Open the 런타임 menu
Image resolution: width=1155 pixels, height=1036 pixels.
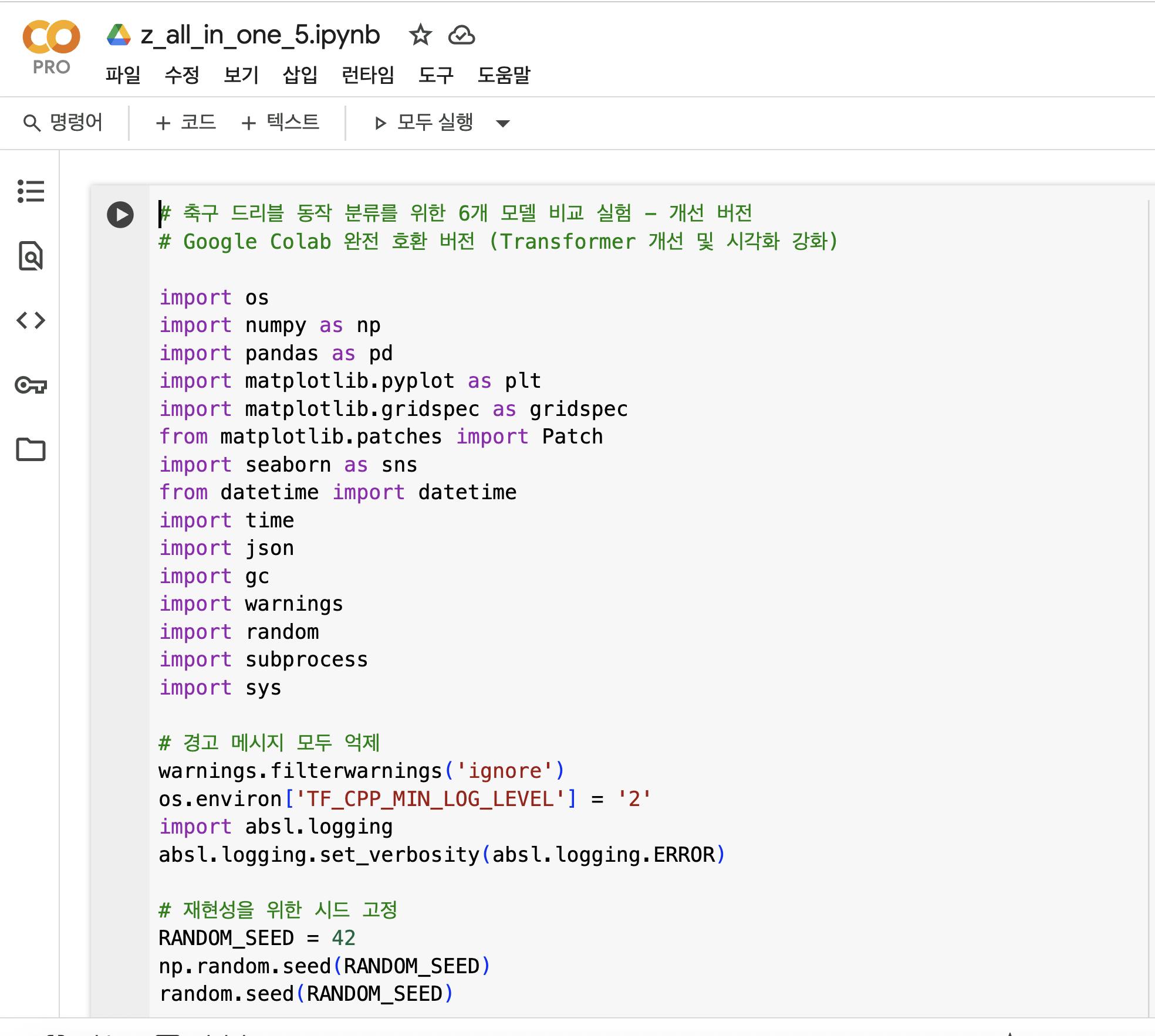(x=367, y=75)
